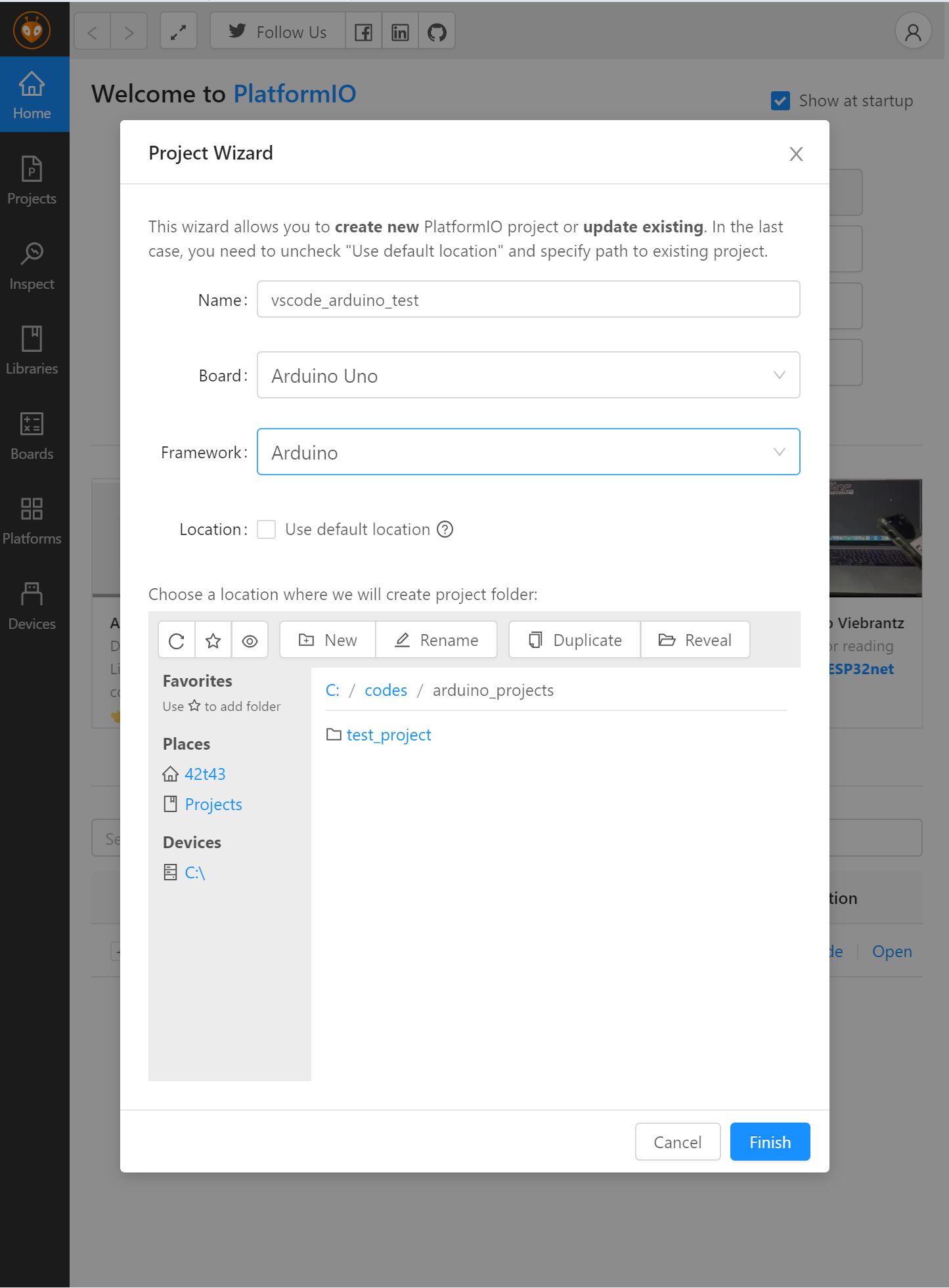Open the Home sidebar tab
The height and width of the screenshot is (1288, 949).
tap(34, 95)
